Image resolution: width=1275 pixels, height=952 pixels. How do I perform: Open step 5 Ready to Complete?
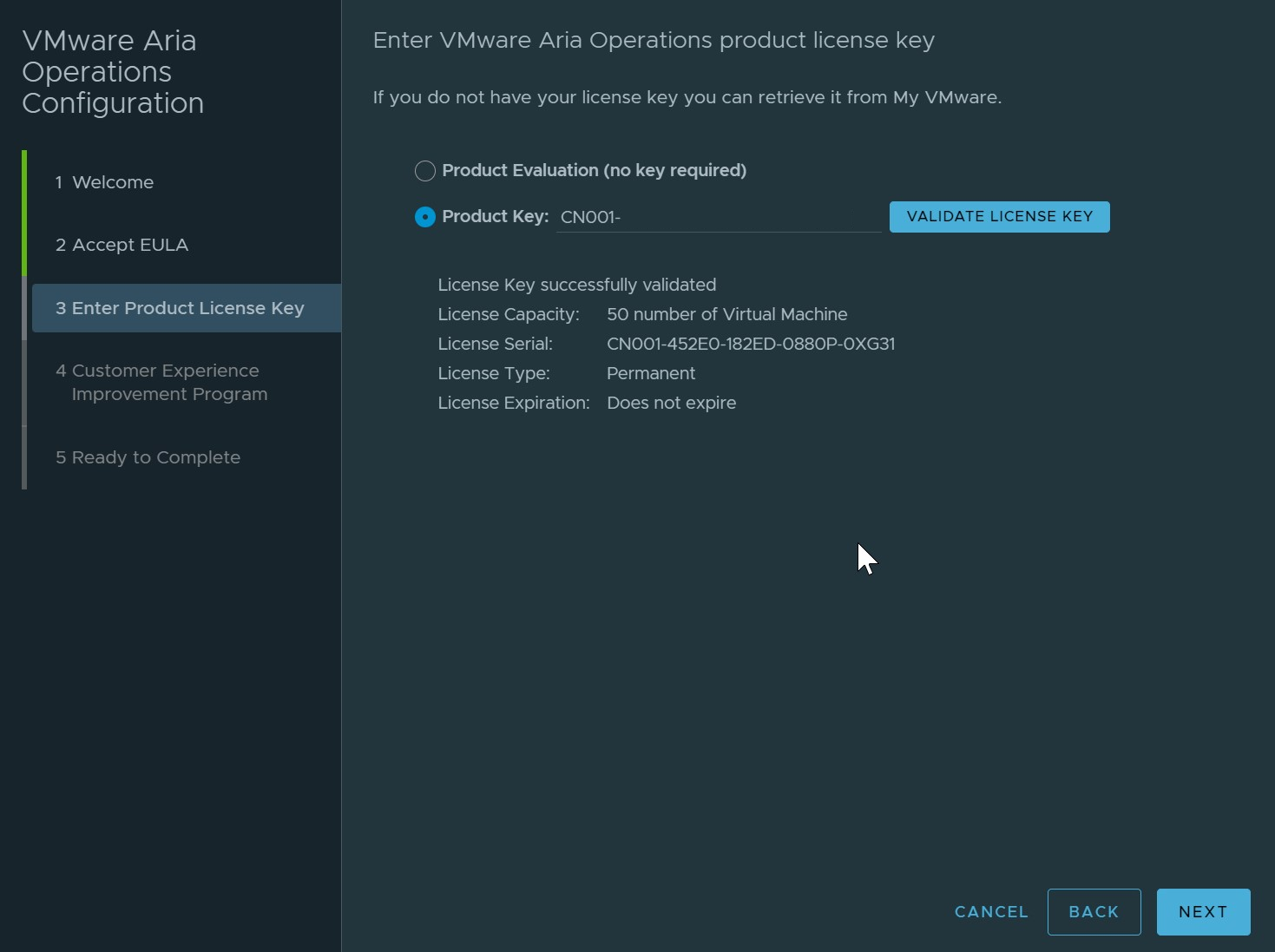pos(148,457)
